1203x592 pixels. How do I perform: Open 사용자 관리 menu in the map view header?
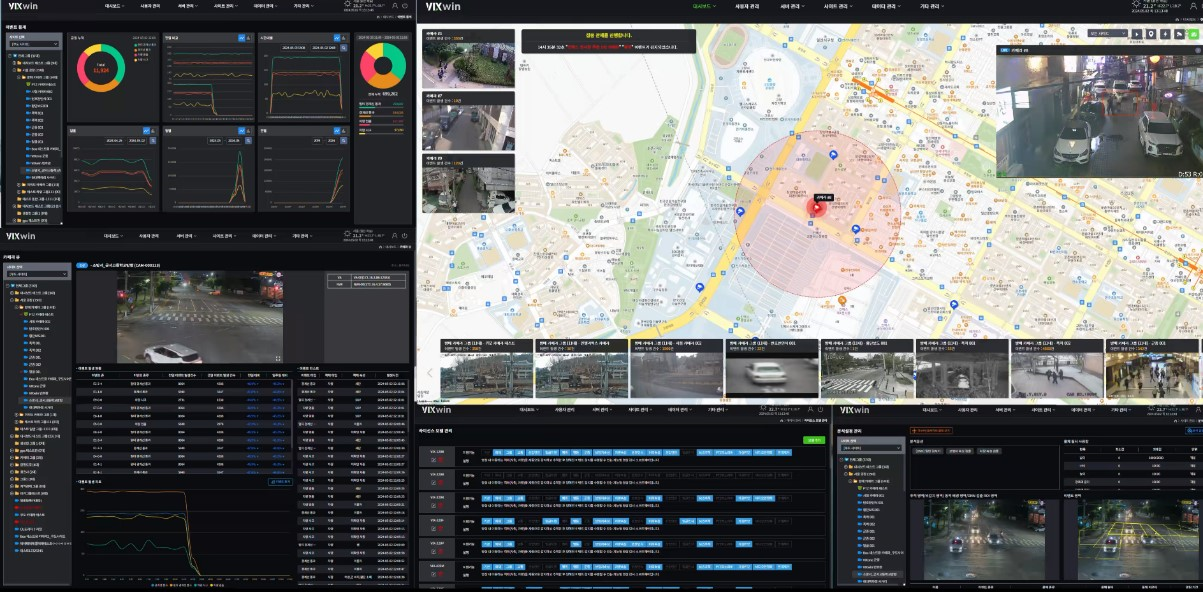pyautogui.click(x=746, y=6)
